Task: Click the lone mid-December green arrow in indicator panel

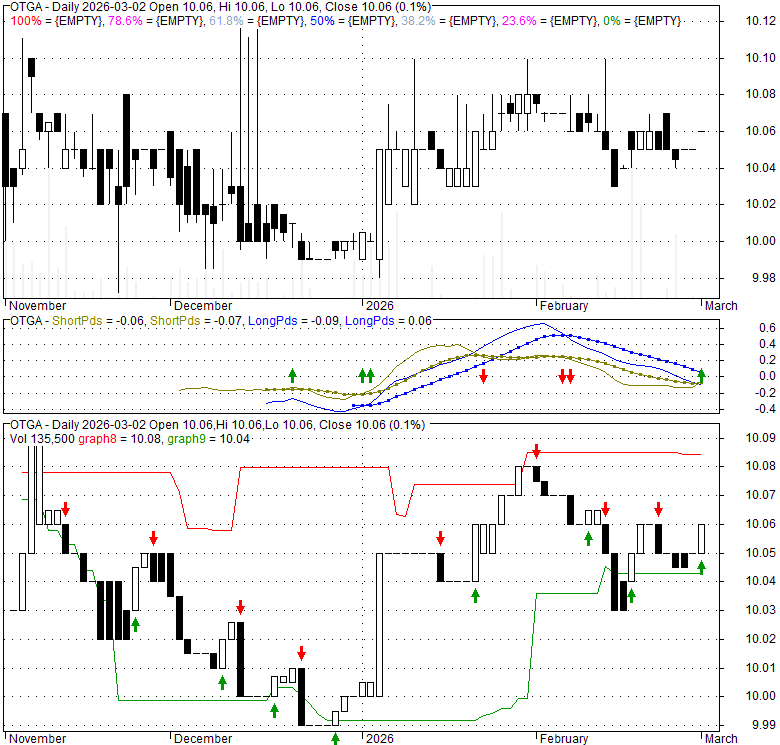Action: tap(292, 375)
